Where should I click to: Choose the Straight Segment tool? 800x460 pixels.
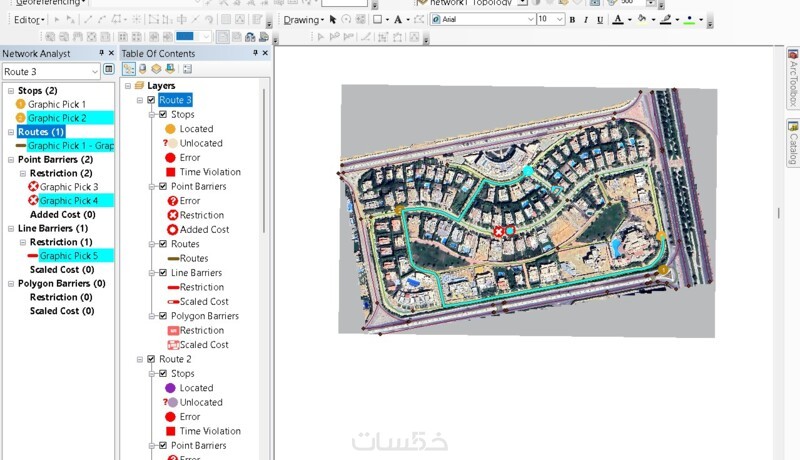point(88,19)
